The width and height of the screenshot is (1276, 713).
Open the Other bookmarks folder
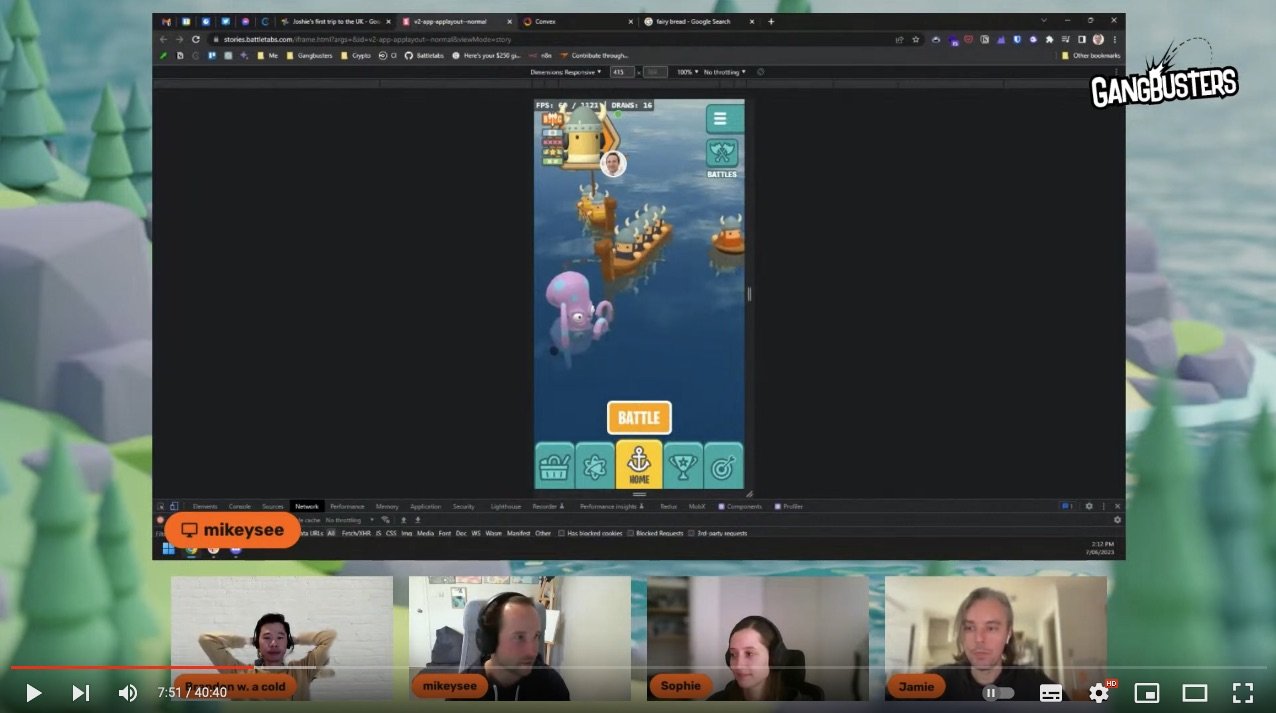(1091, 55)
